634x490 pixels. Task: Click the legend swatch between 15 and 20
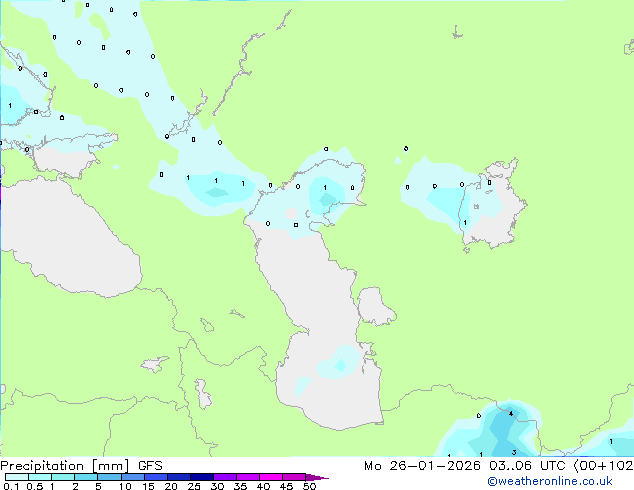155,477
